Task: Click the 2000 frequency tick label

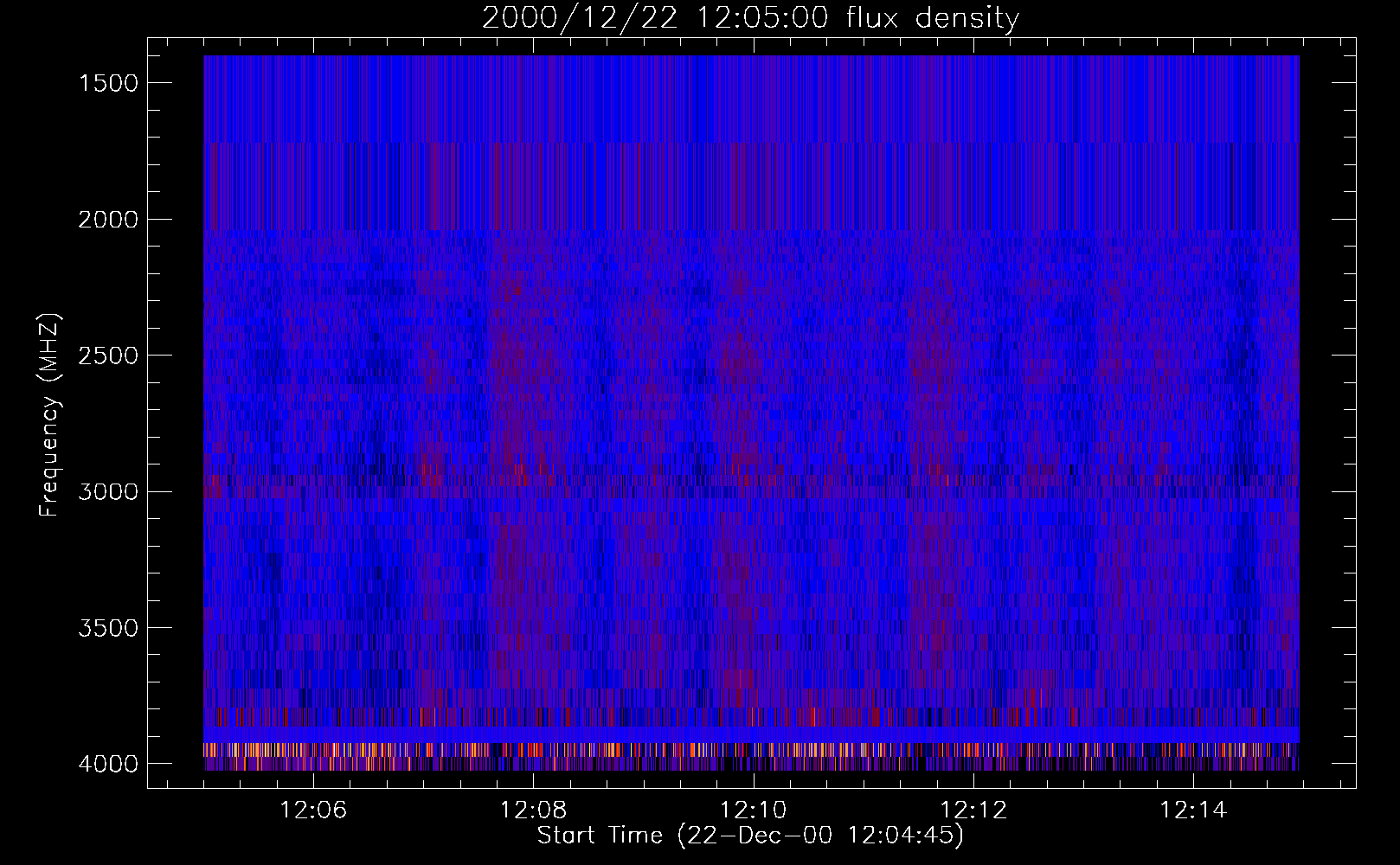Action: [x=108, y=220]
